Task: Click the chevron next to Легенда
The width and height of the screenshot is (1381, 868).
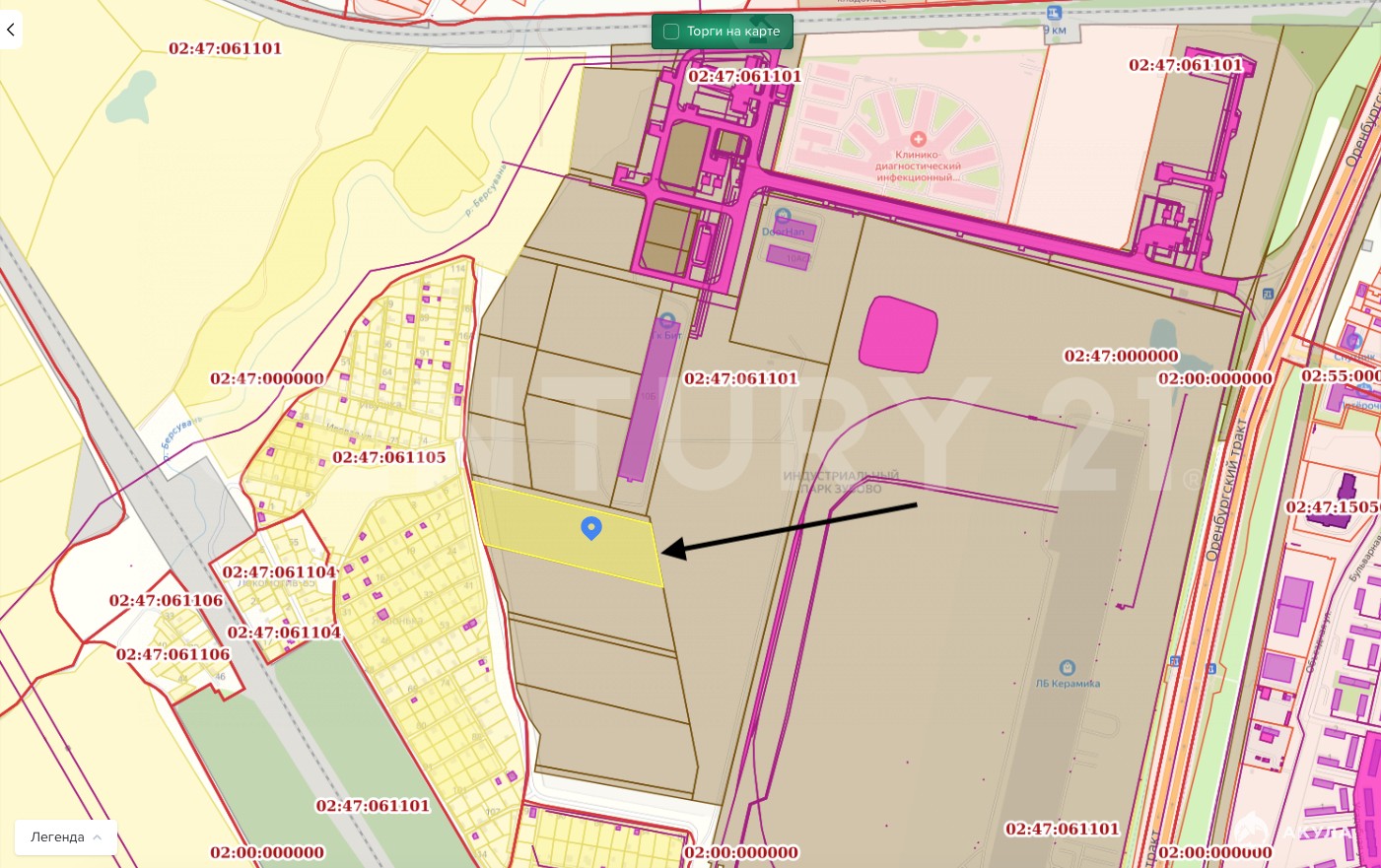Action: (98, 836)
